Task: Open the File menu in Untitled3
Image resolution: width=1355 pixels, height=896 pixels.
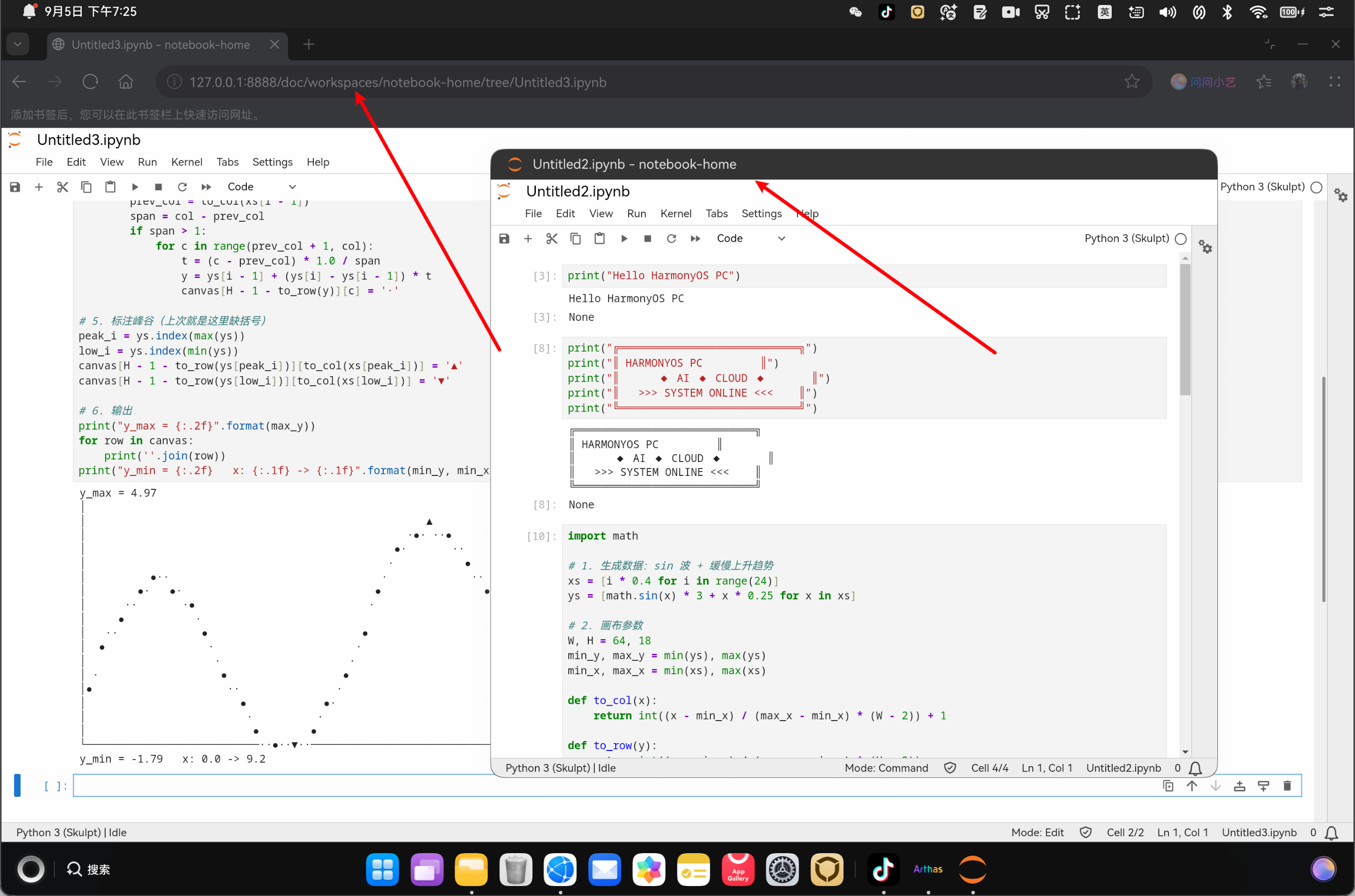Action: 44,162
